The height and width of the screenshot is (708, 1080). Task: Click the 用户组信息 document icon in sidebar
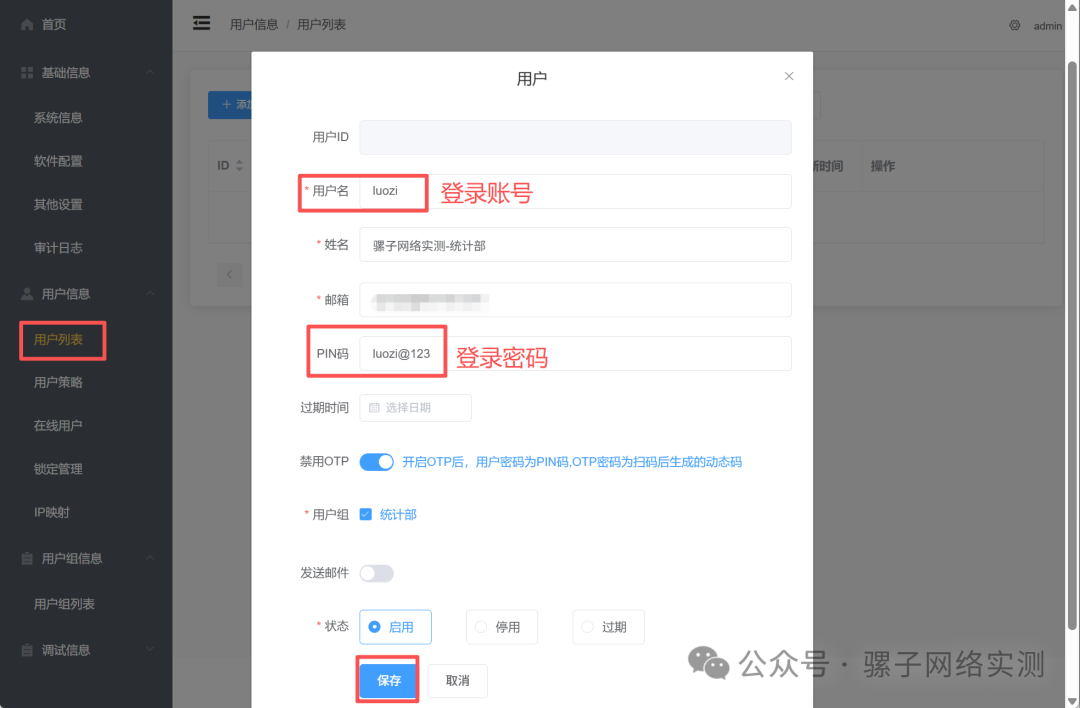pos(25,558)
